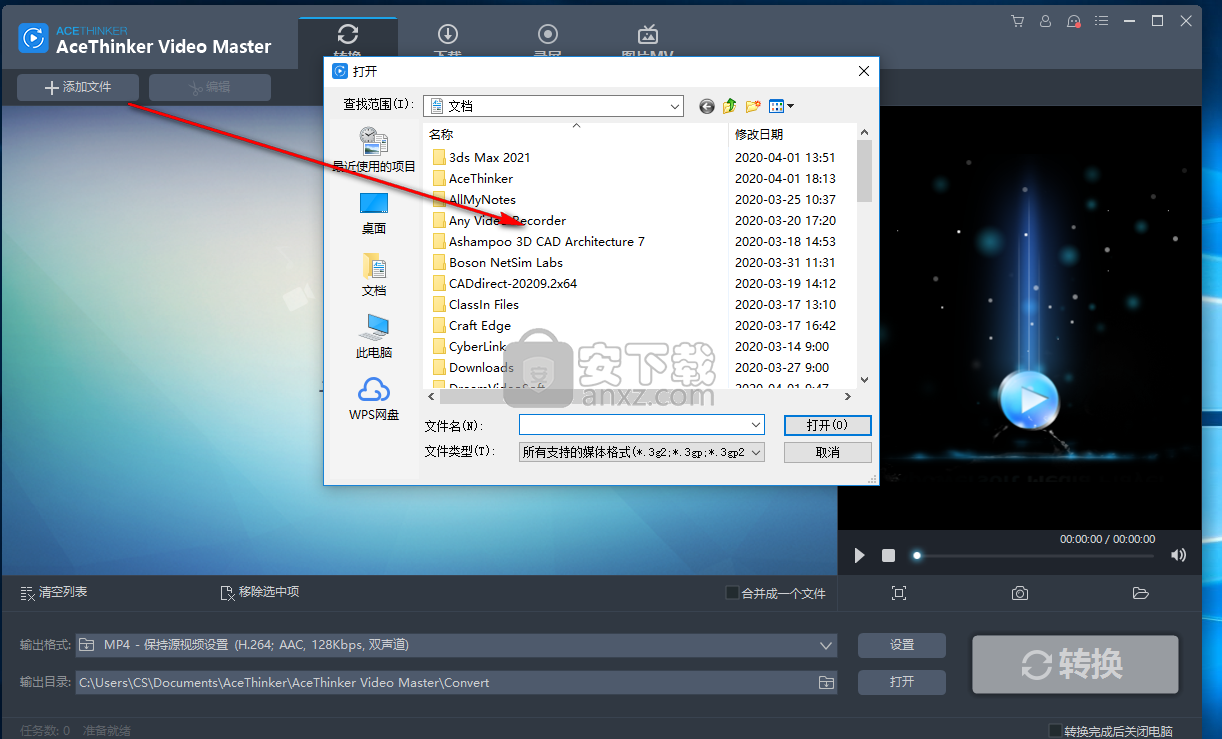Screen dimensions: 1222x739
Task: Click the file list vertical scrollbar thumb
Action: pyautogui.click(x=864, y=170)
